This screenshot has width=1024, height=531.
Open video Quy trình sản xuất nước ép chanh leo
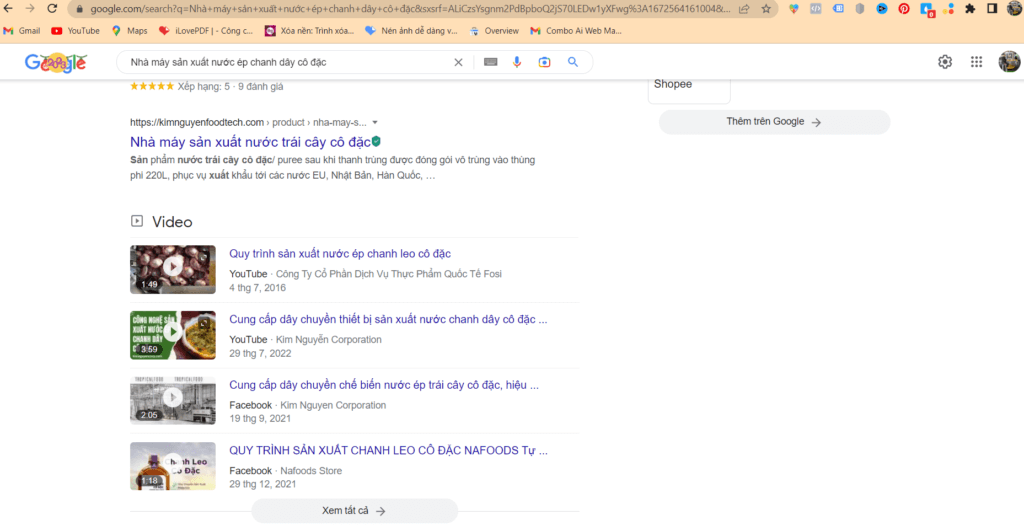tap(340, 253)
